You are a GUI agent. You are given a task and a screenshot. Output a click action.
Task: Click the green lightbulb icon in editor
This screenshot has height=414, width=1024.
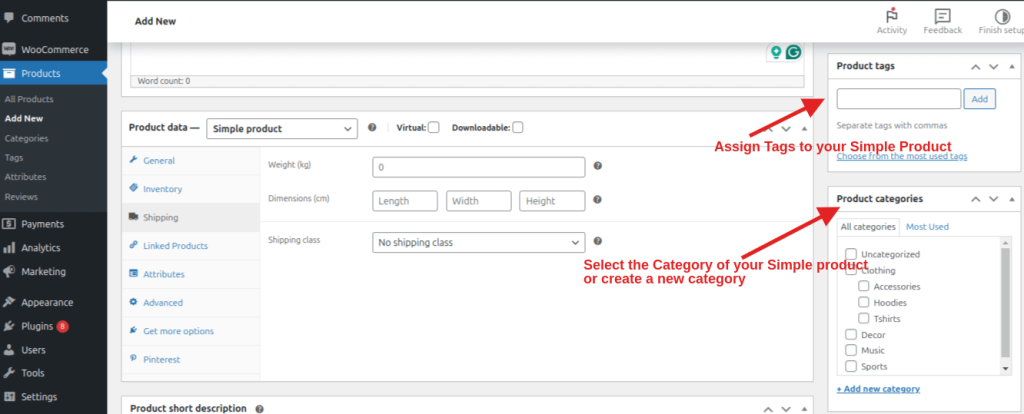pyautogui.click(x=776, y=52)
